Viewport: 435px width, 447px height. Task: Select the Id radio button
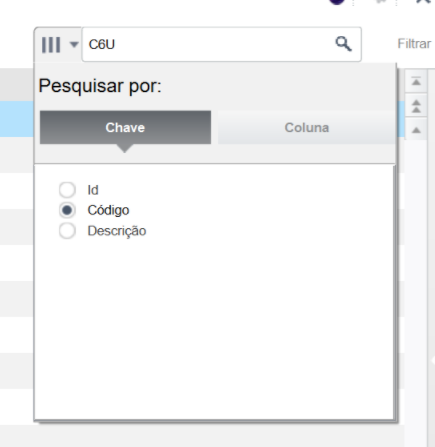click(67, 190)
